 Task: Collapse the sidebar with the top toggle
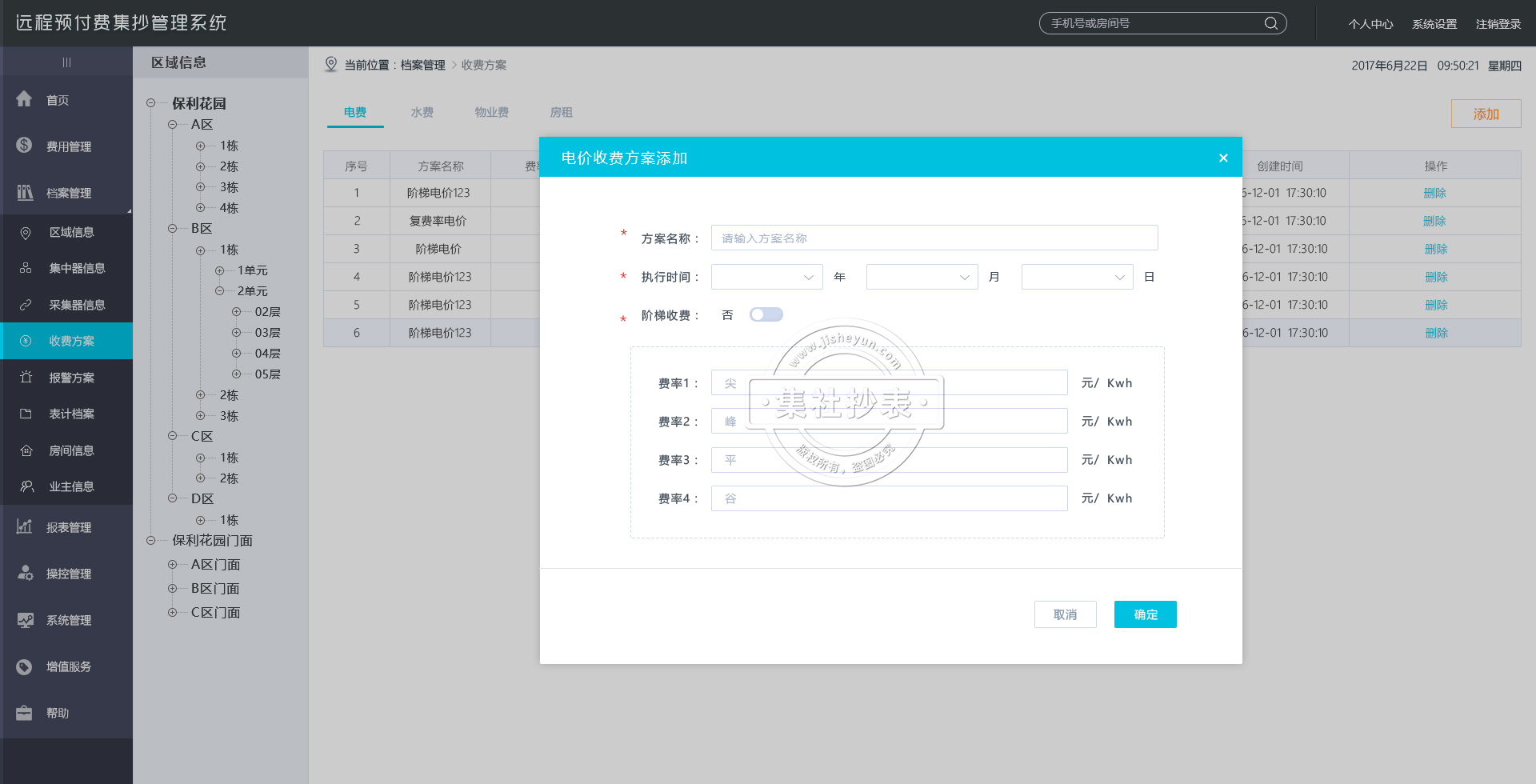[x=67, y=62]
